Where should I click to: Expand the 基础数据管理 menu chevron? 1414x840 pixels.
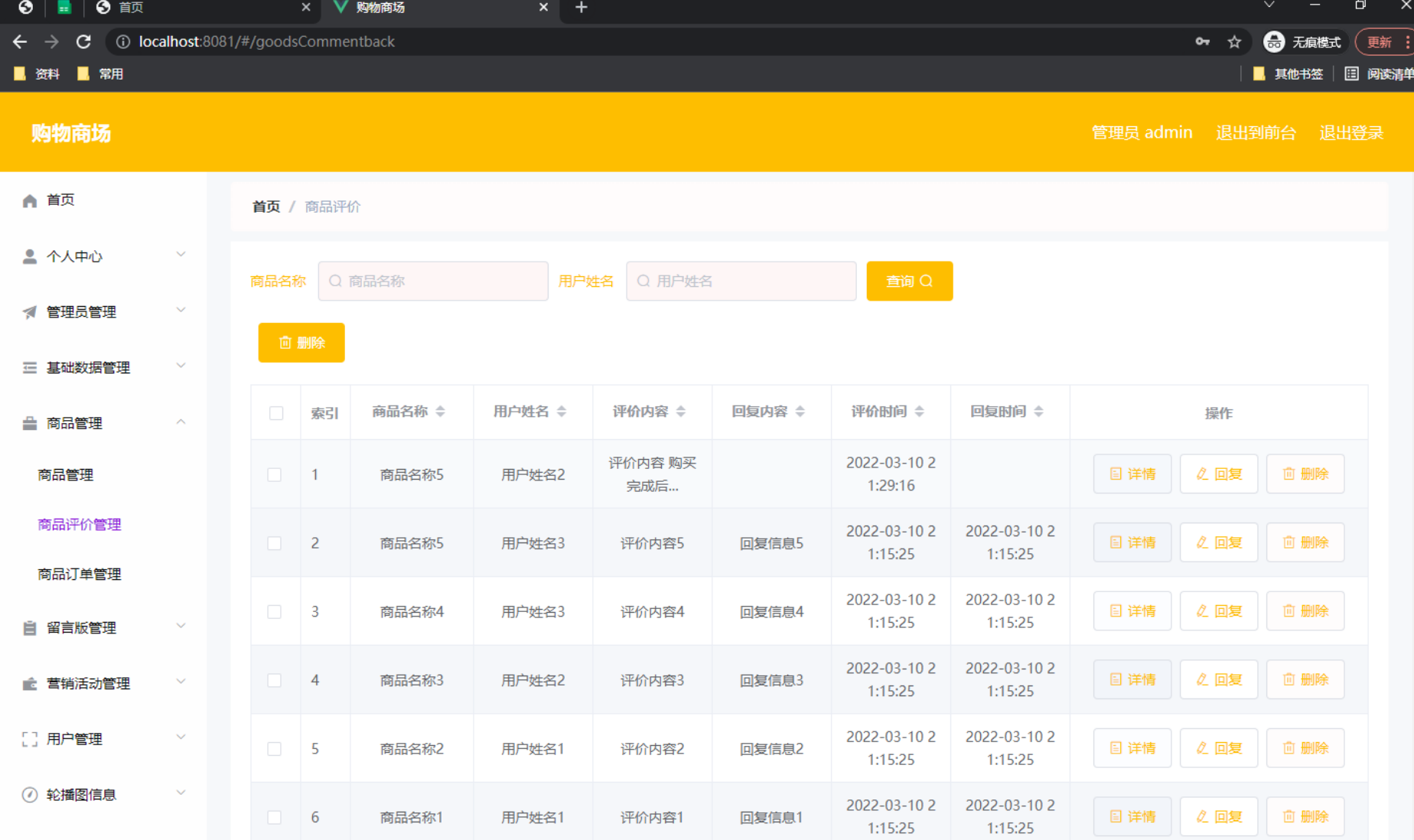[181, 366]
